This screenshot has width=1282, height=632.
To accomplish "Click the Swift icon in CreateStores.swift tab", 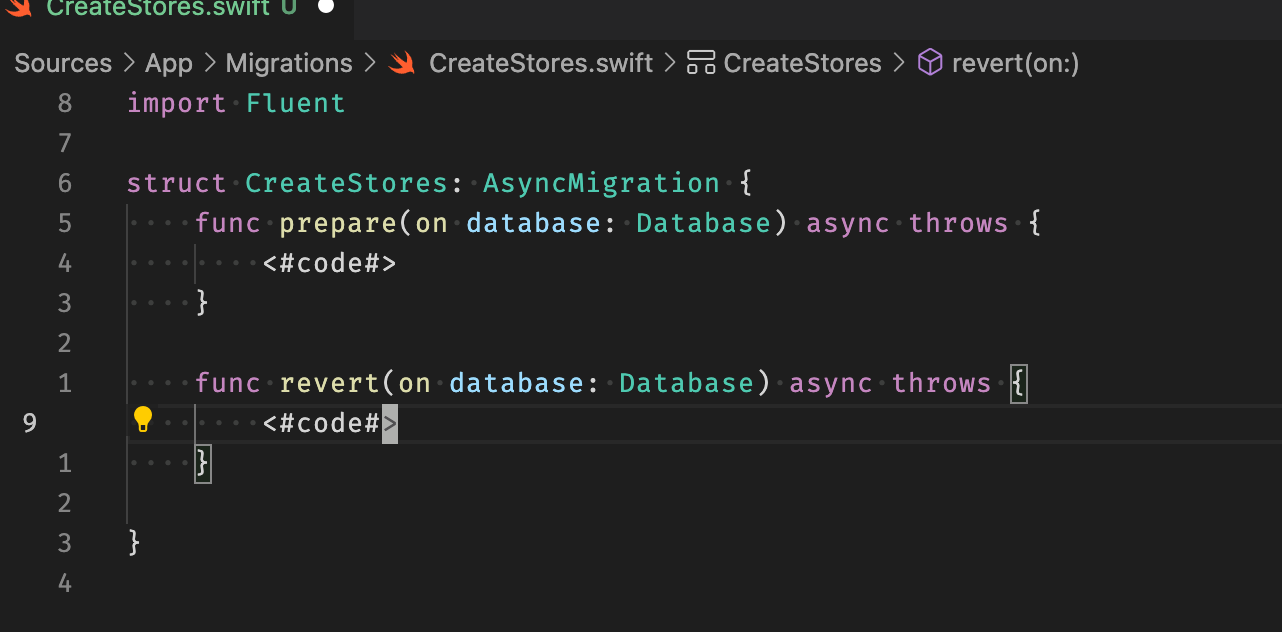I will pyautogui.click(x=18, y=6).
